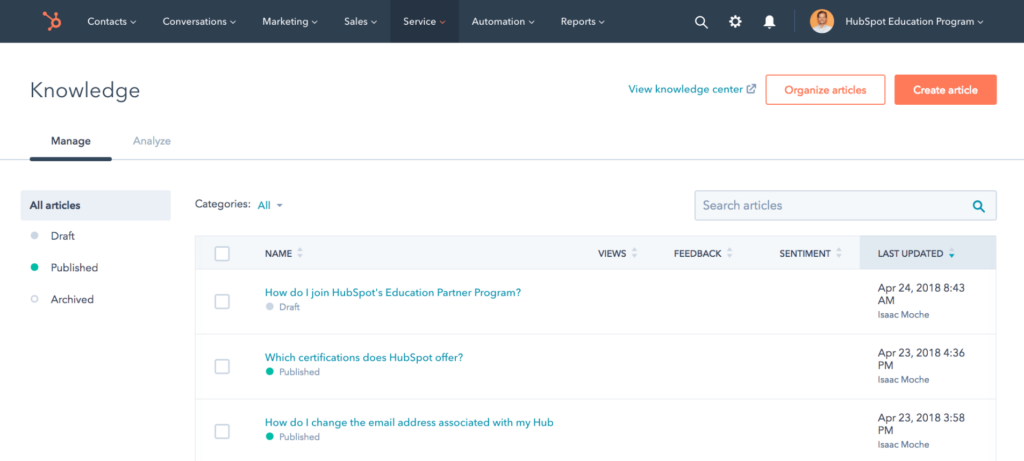Sort by the Last Updated column arrow

click(x=952, y=253)
